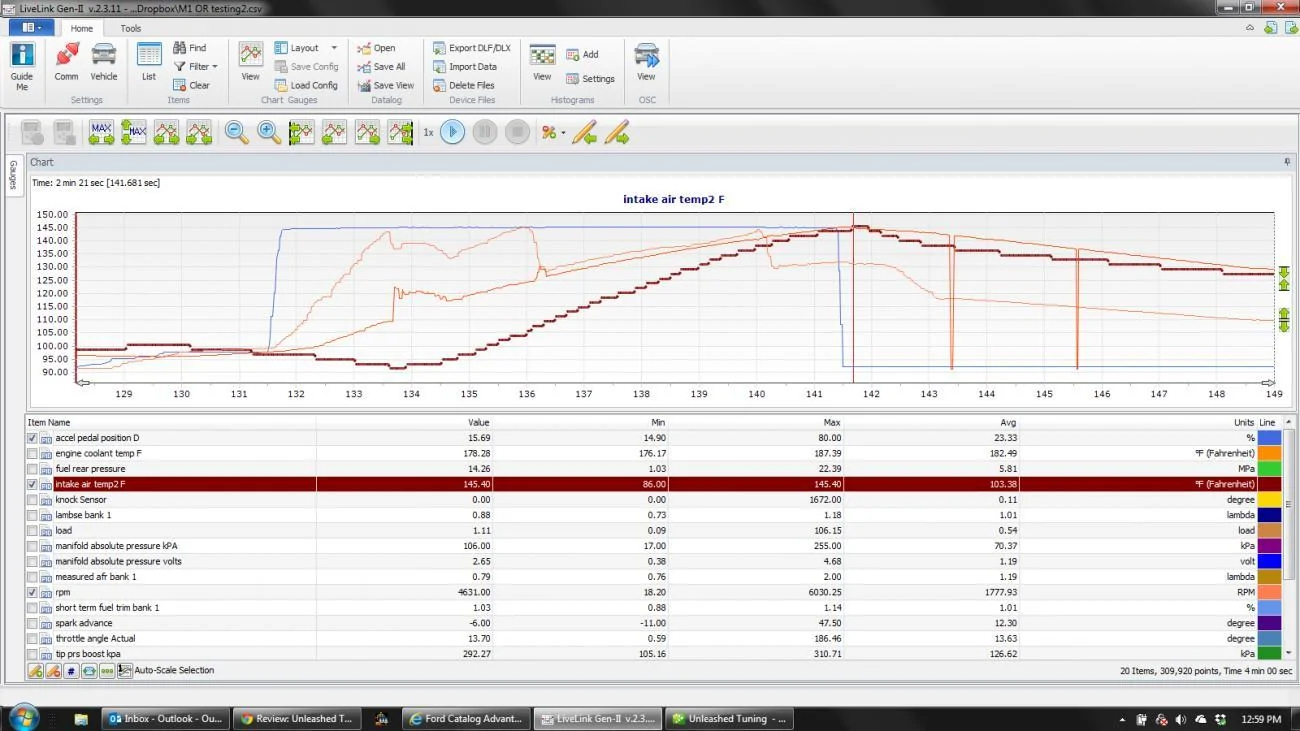Image resolution: width=1300 pixels, height=731 pixels.
Task: Click the item list vertical scrollbar
Action: click(x=1288, y=540)
